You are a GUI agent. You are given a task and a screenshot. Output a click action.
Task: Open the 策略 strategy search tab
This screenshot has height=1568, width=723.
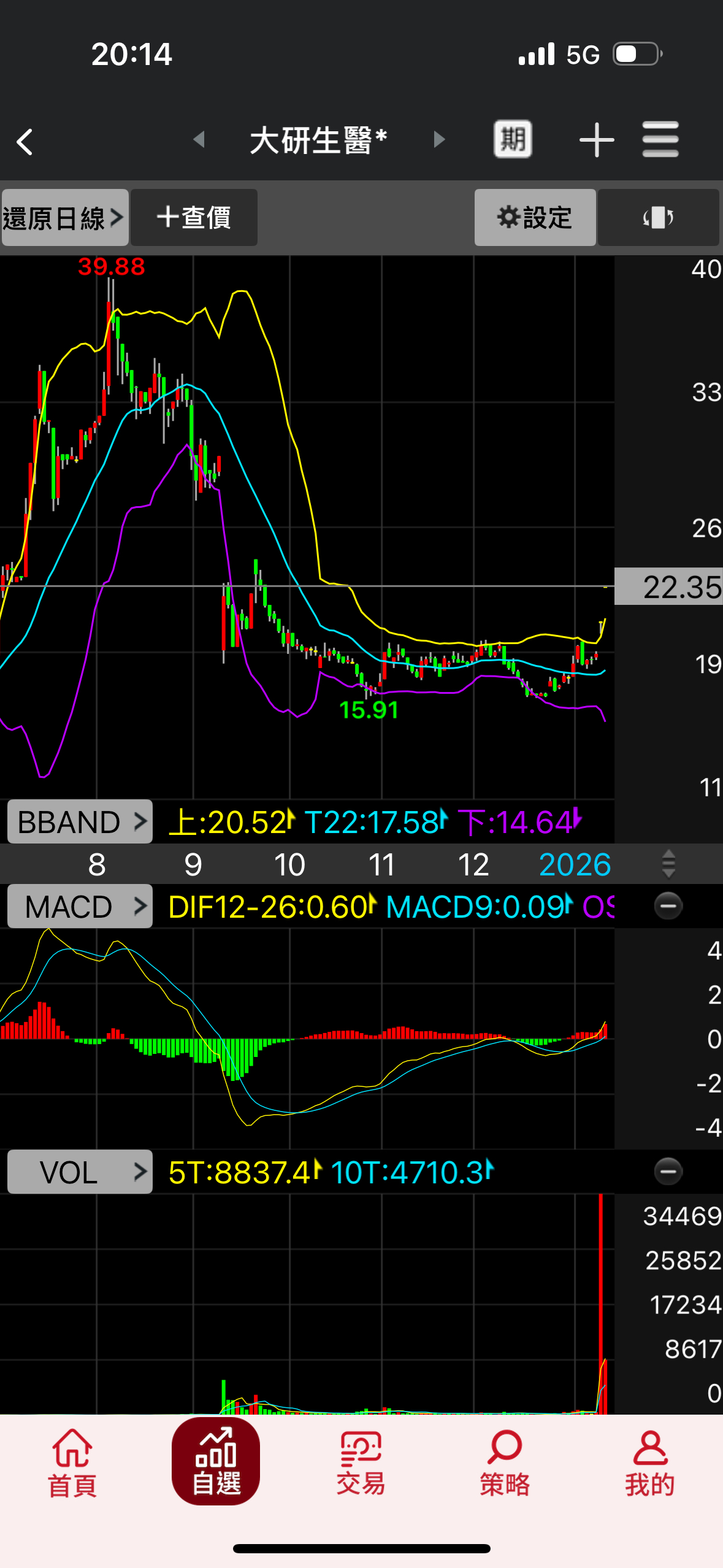505,1463
